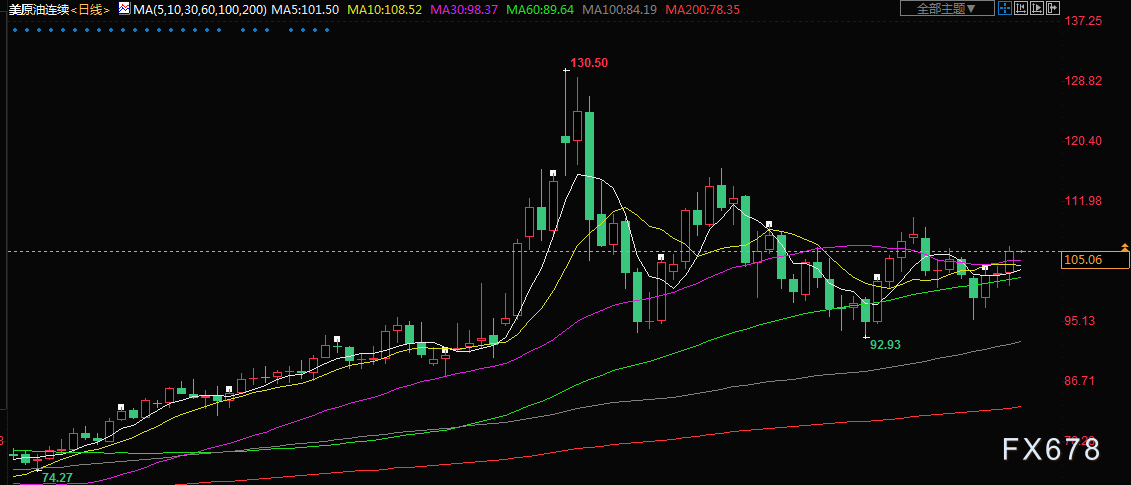
Task: Open the MA indicator chart icon
Action: [x=125, y=9]
